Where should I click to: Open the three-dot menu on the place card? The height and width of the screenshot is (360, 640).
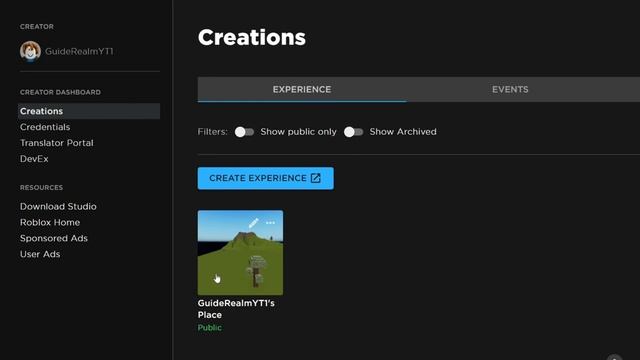pyautogui.click(x=270, y=223)
